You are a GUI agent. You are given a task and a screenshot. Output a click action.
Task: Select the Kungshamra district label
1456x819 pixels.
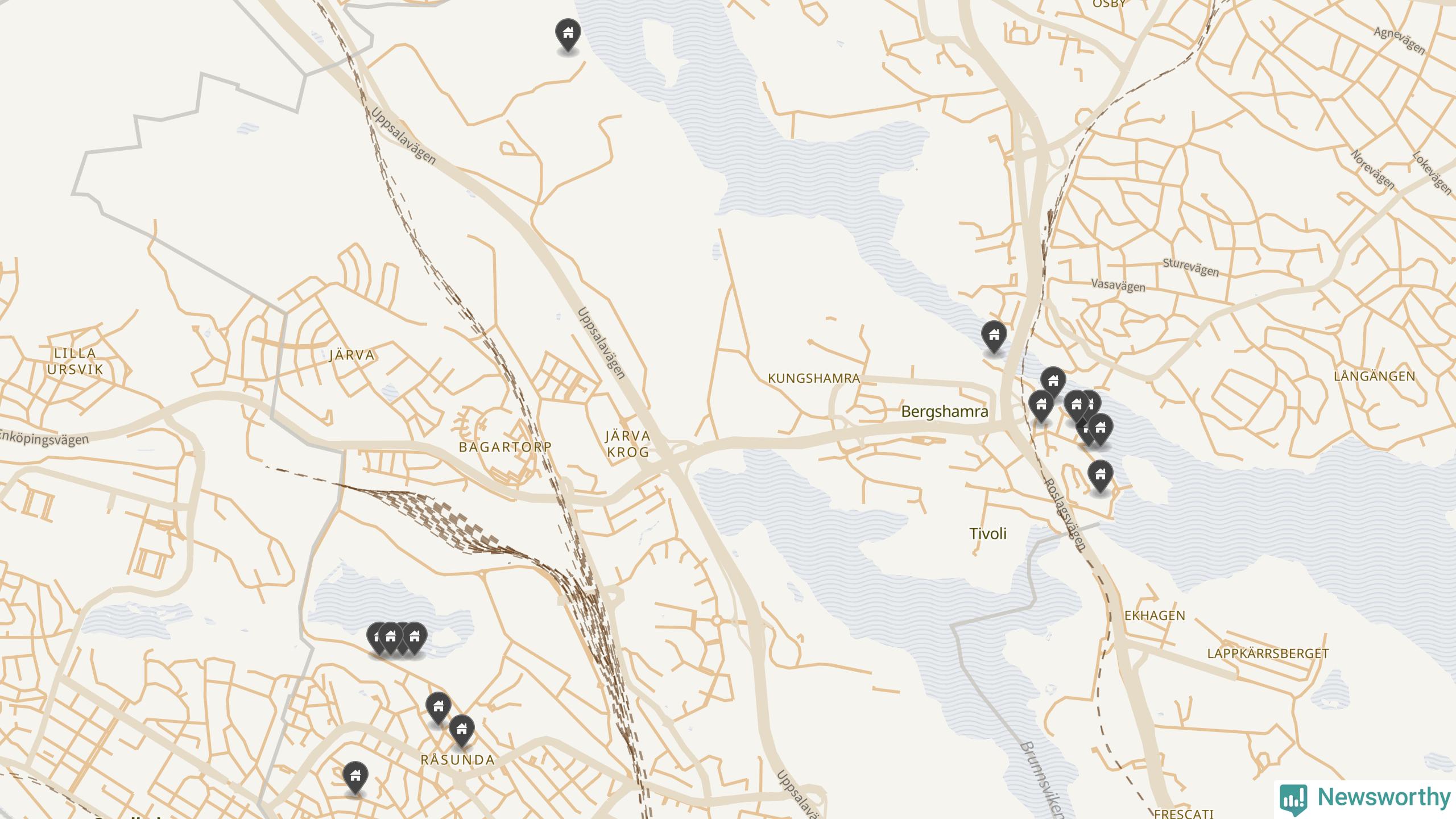(x=813, y=379)
